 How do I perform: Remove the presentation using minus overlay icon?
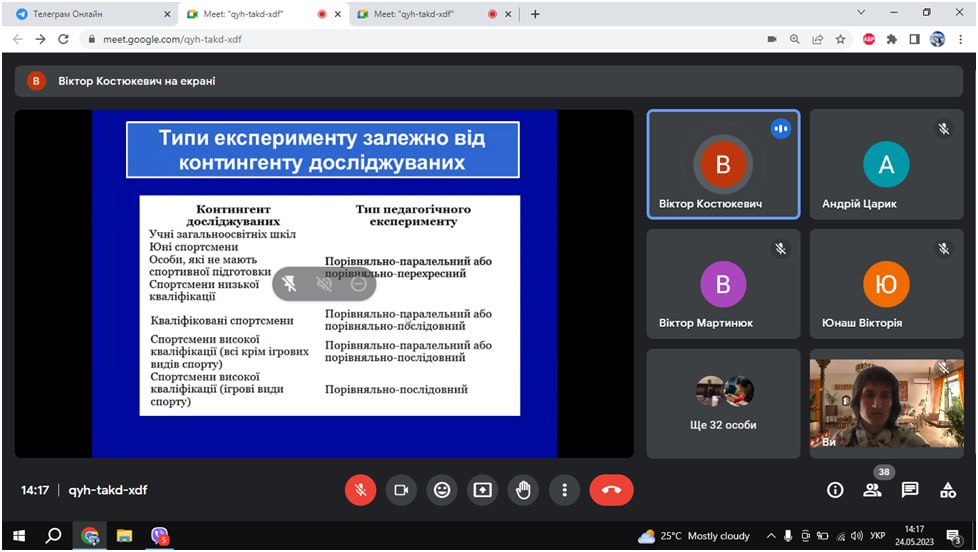pyautogui.click(x=359, y=284)
